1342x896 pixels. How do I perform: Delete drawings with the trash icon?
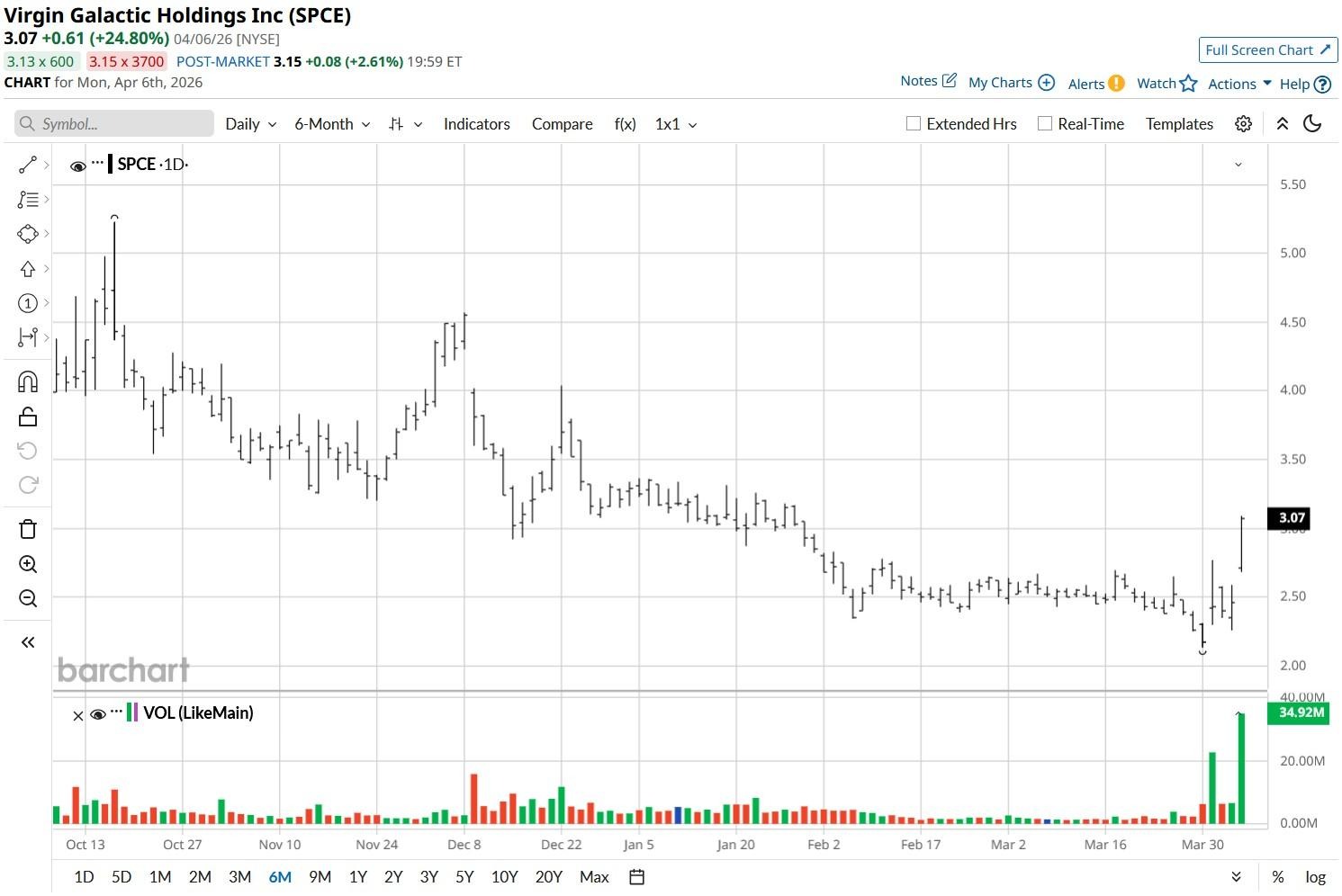click(x=28, y=529)
